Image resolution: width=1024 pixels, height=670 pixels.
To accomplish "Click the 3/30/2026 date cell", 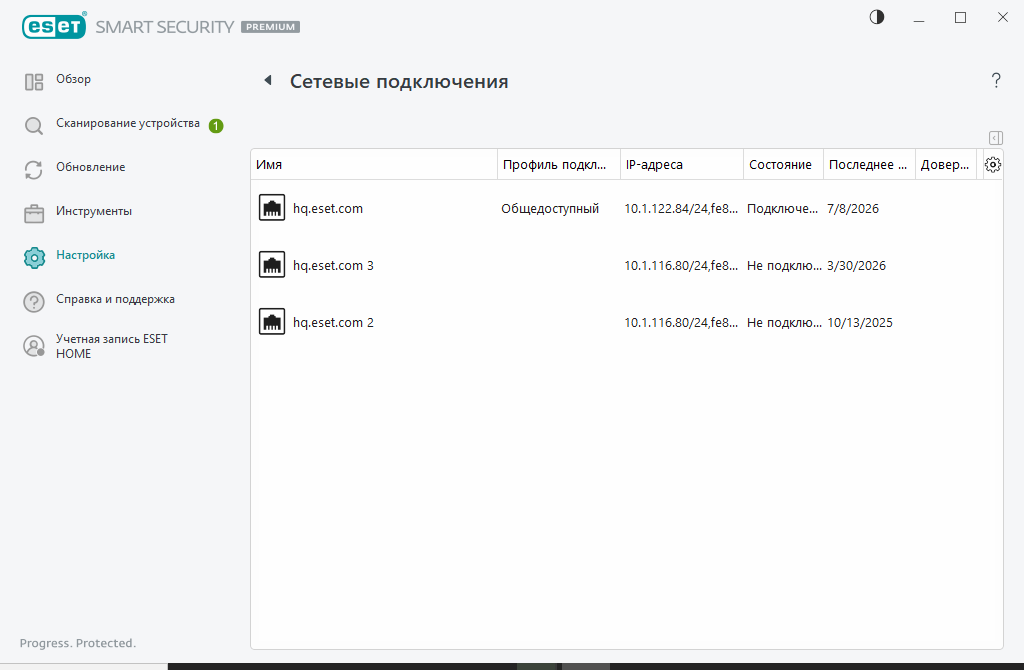I will click(856, 265).
